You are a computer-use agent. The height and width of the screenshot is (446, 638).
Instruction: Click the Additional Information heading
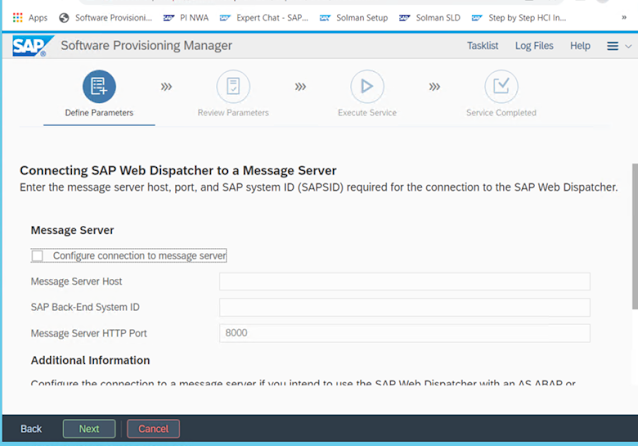pos(90,361)
